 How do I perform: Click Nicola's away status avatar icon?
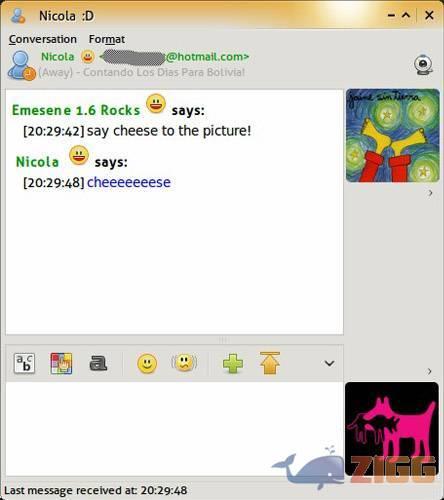click(x=21, y=66)
